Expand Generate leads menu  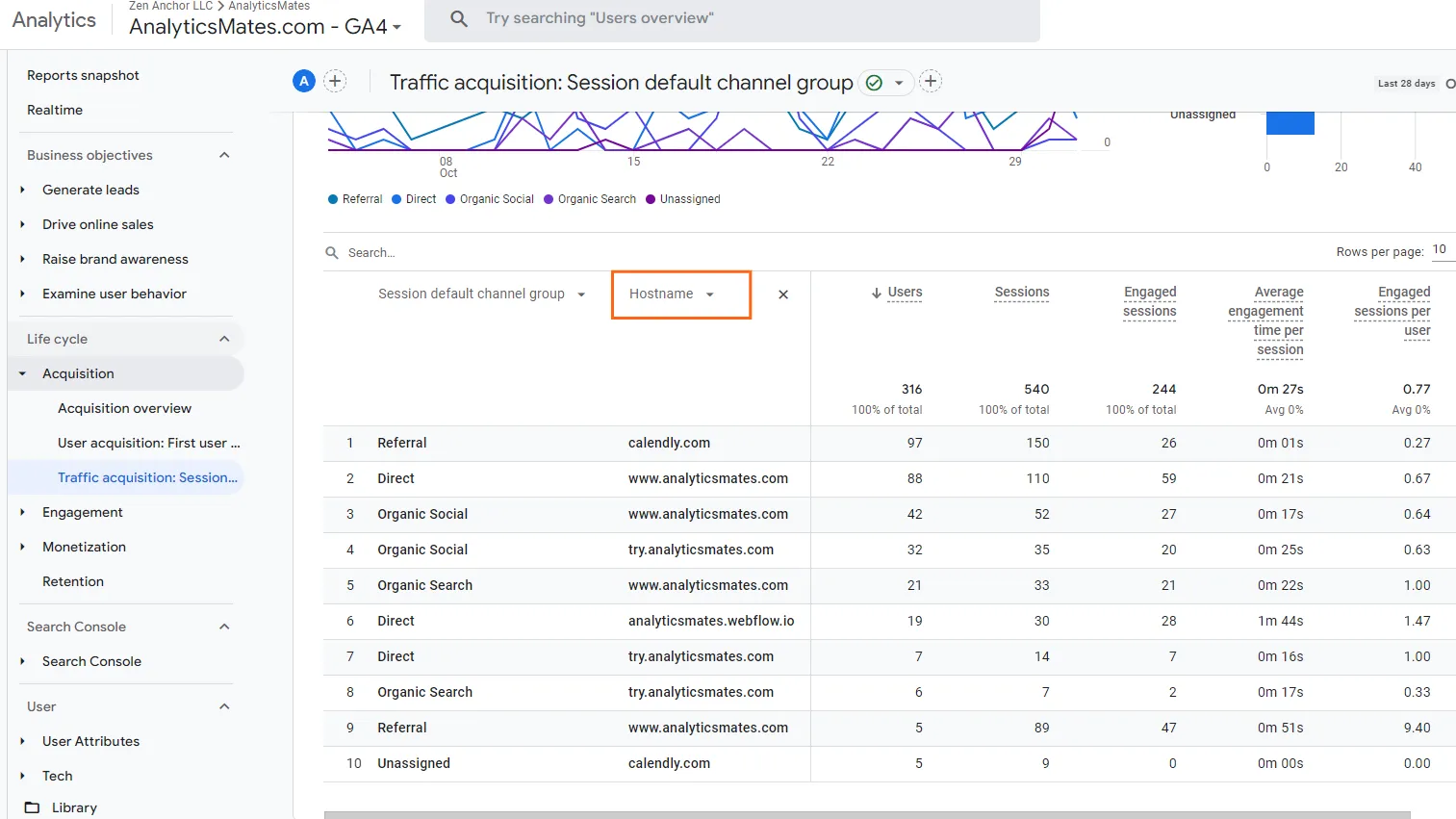(x=22, y=190)
